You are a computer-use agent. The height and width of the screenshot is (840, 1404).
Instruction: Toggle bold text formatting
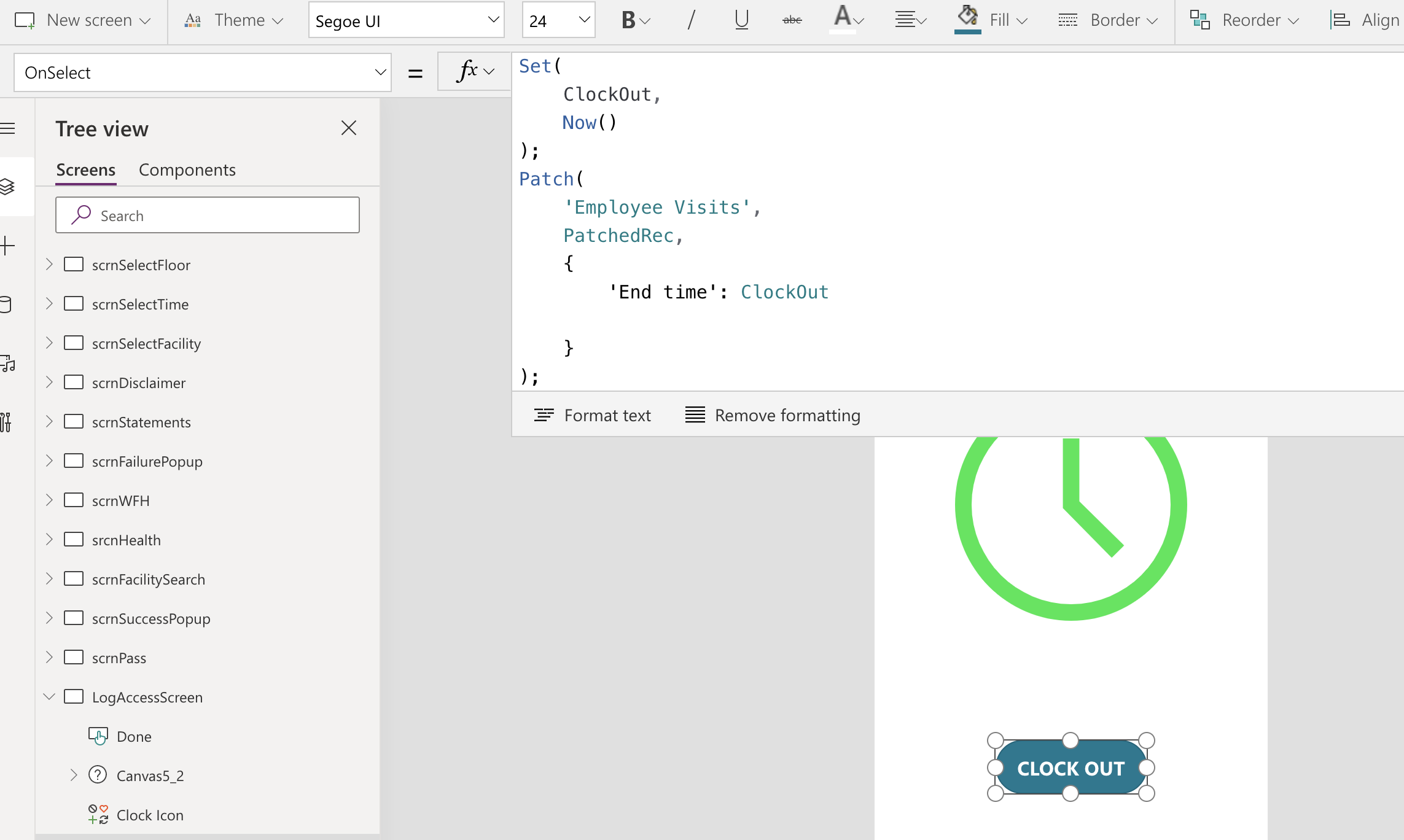click(628, 20)
